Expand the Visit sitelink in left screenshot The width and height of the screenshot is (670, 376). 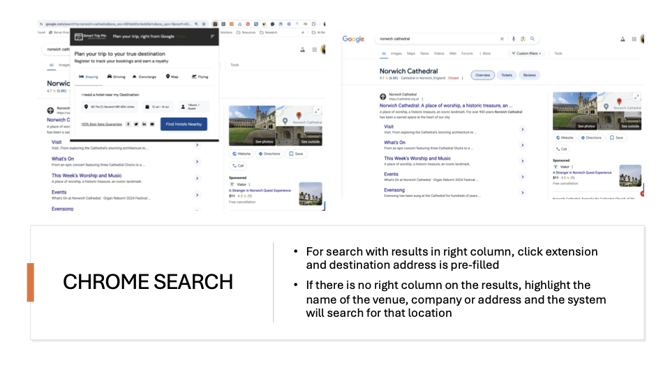(x=197, y=145)
